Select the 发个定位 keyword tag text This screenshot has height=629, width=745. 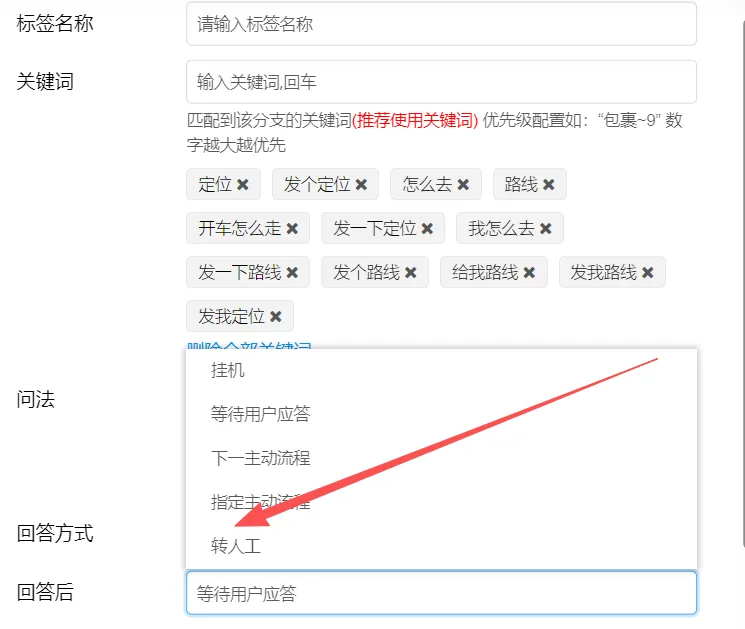click(317, 184)
